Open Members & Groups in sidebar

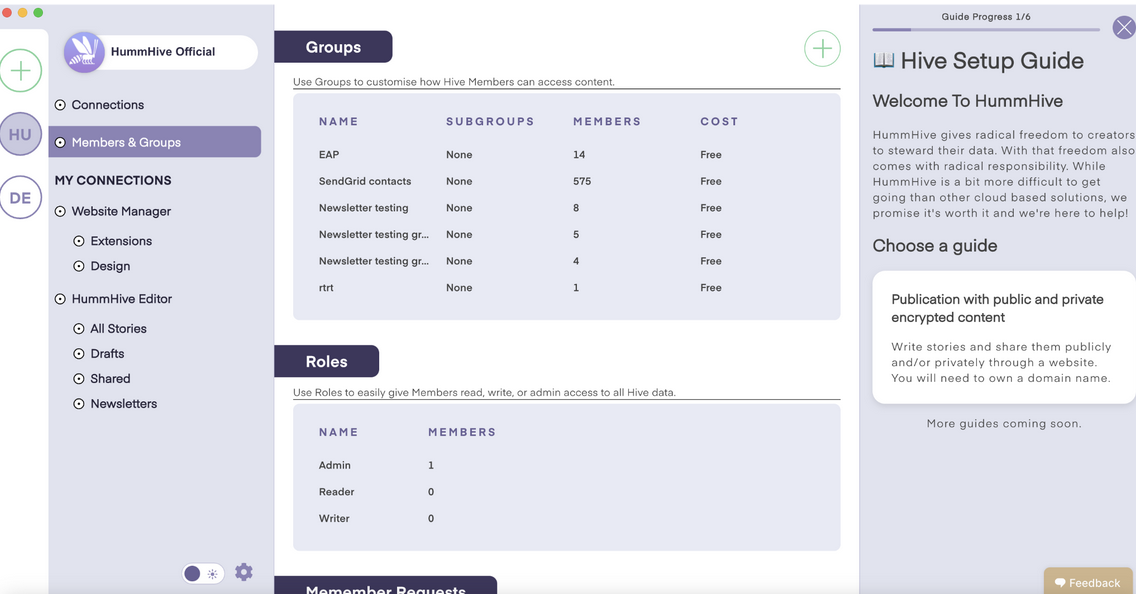(126, 142)
